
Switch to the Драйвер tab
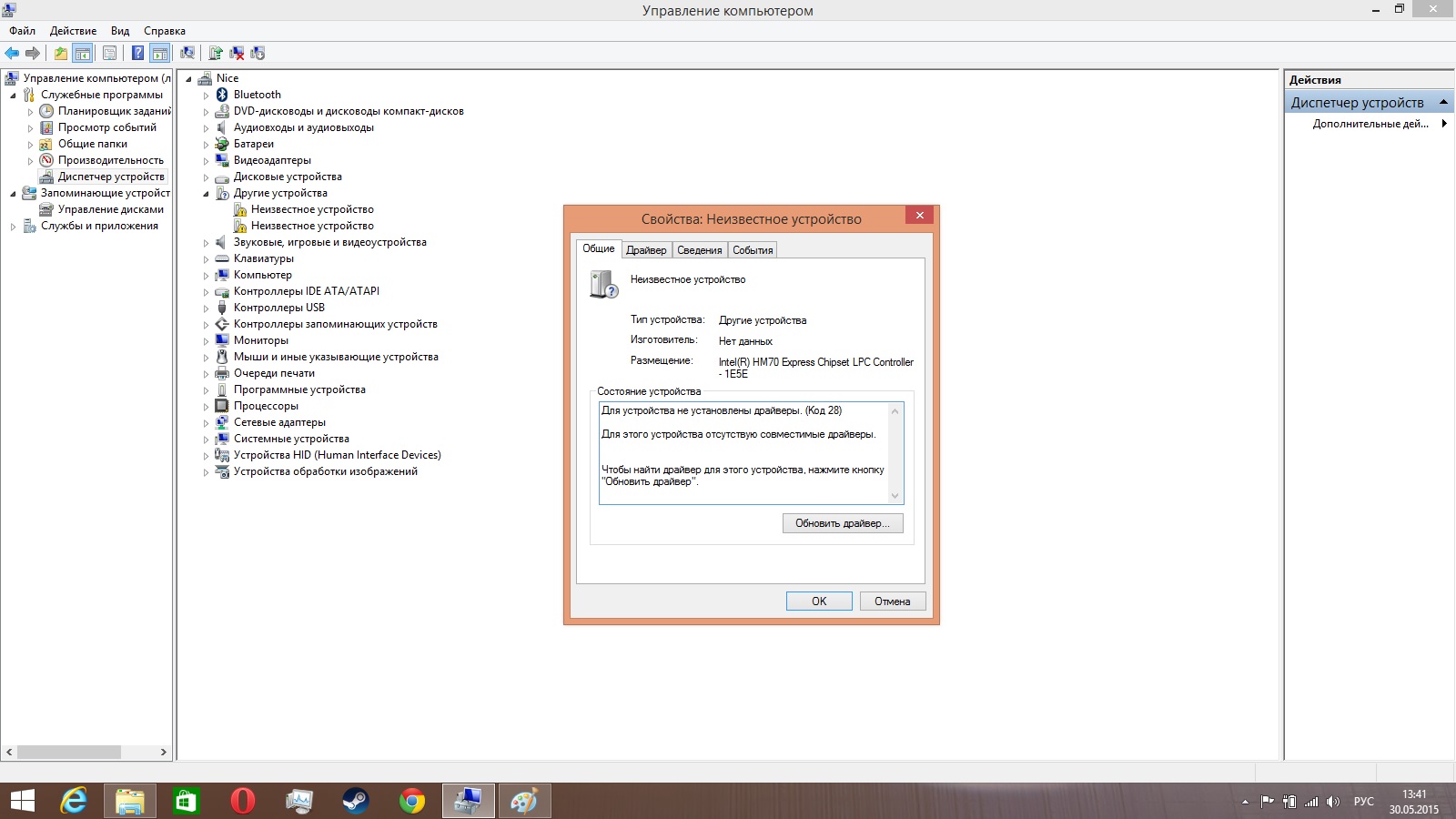coord(646,250)
